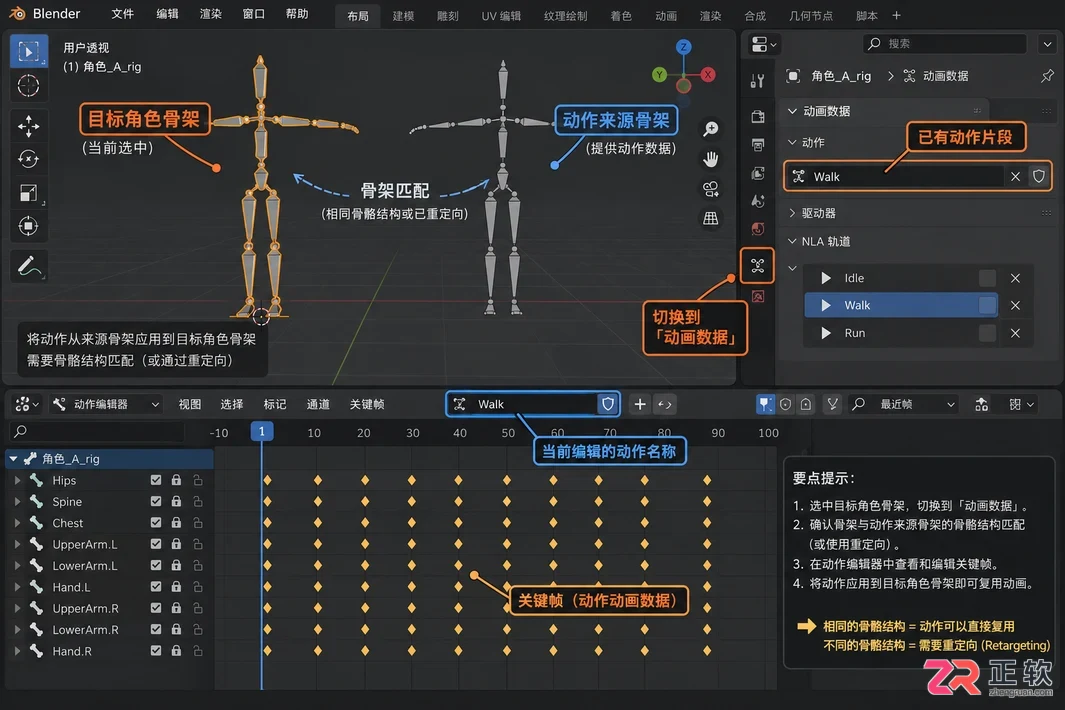Switch to the 建模 workspace tab
The height and width of the screenshot is (710, 1065).
403,16
